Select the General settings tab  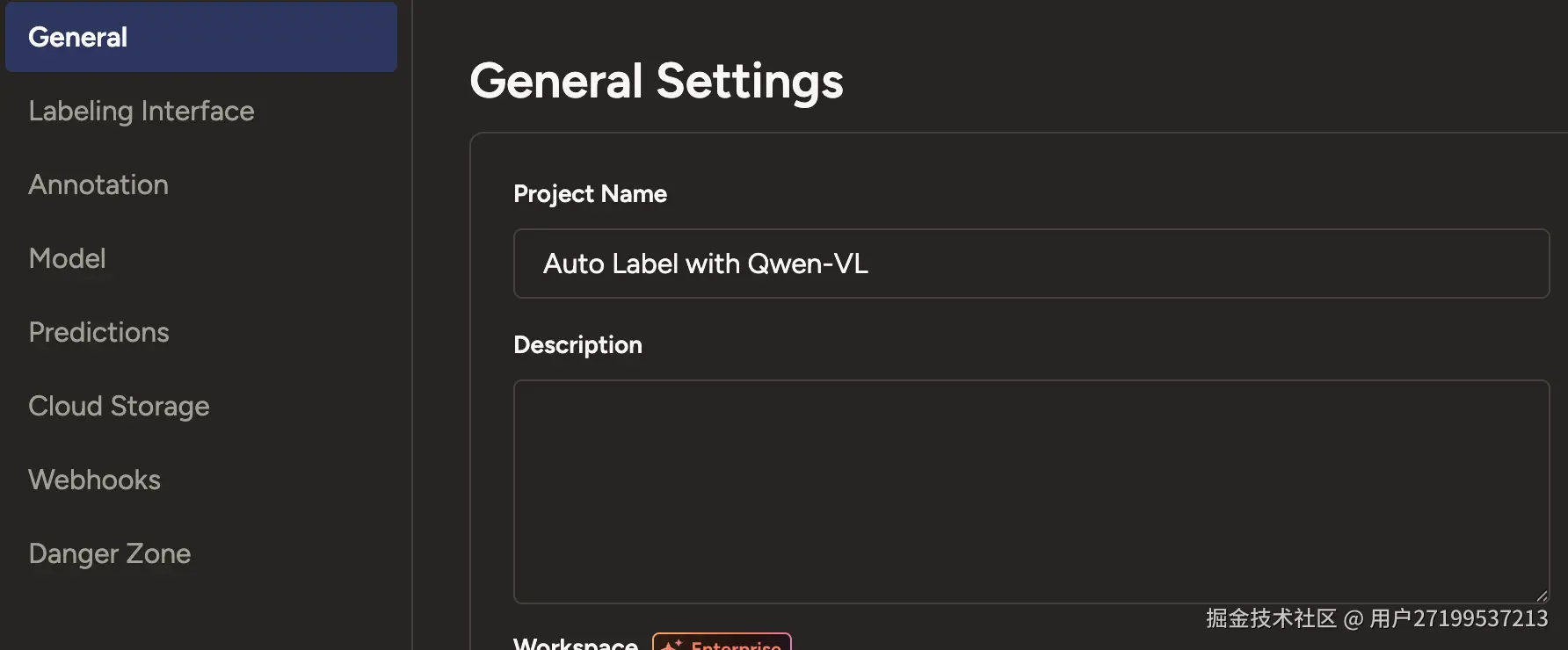[x=200, y=37]
